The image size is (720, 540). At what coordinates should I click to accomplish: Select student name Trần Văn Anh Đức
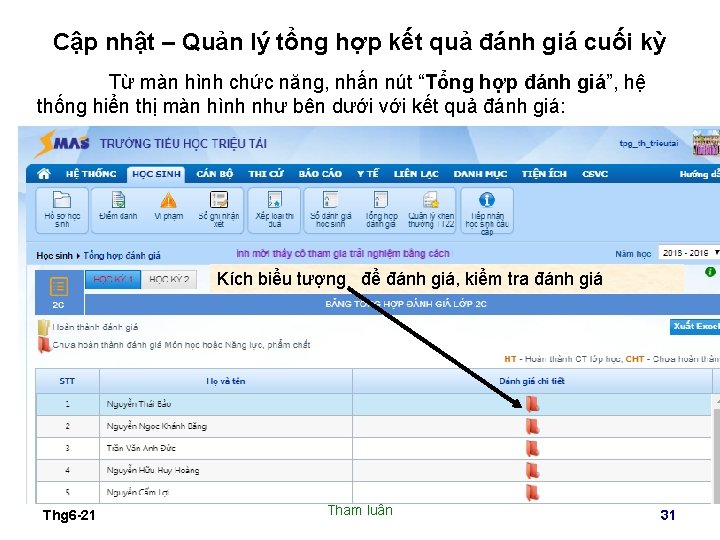141,448
